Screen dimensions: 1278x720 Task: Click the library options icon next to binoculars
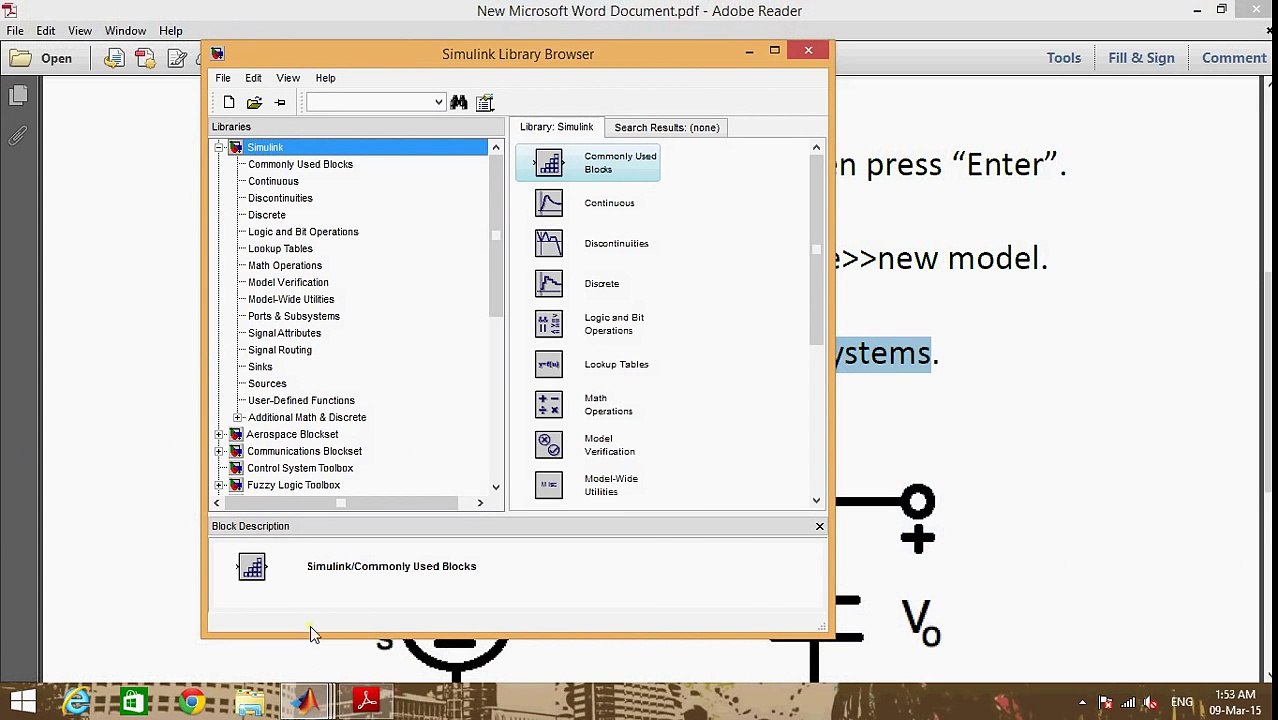point(485,102)
